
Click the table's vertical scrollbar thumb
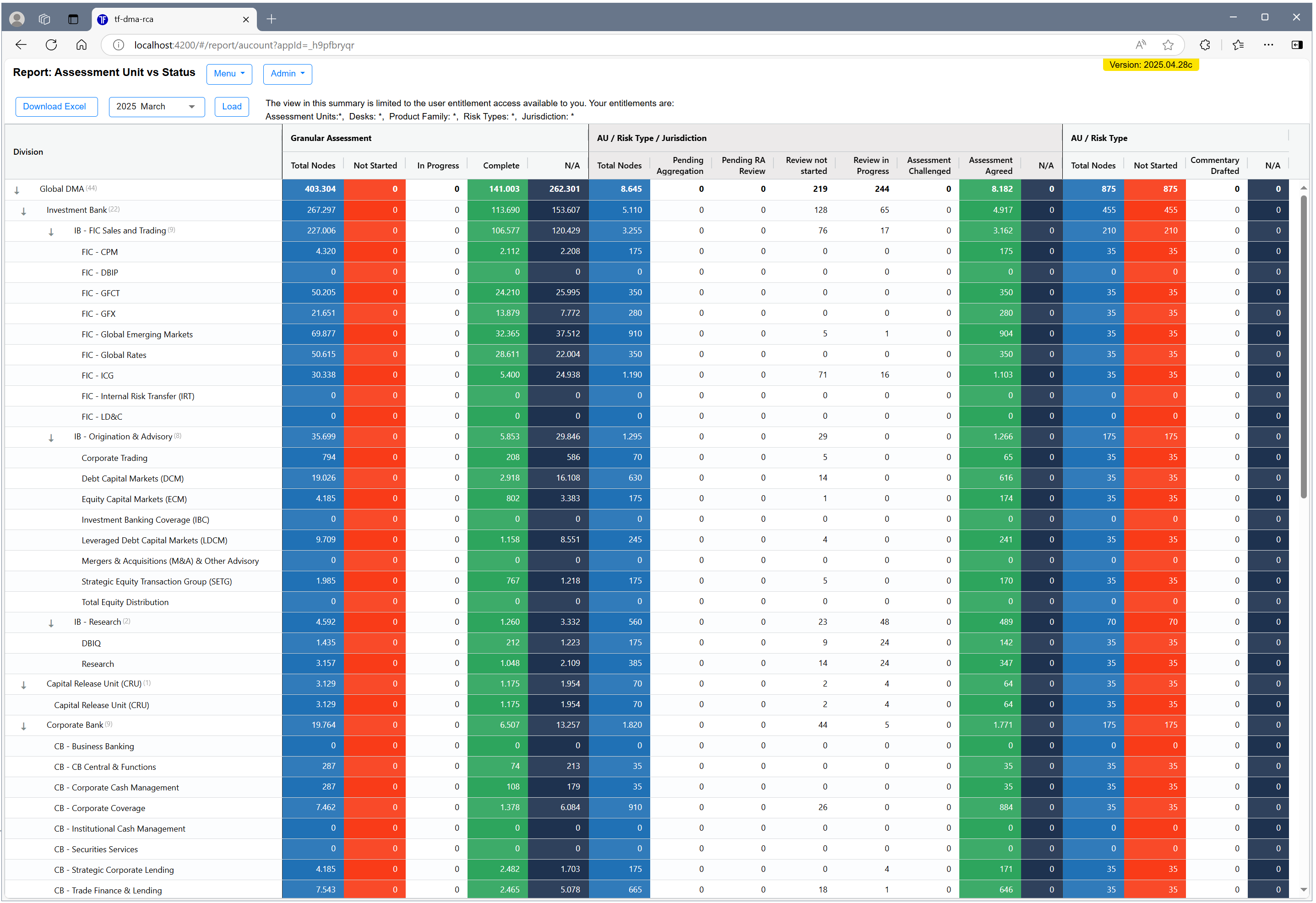[x=1304, y=346]
